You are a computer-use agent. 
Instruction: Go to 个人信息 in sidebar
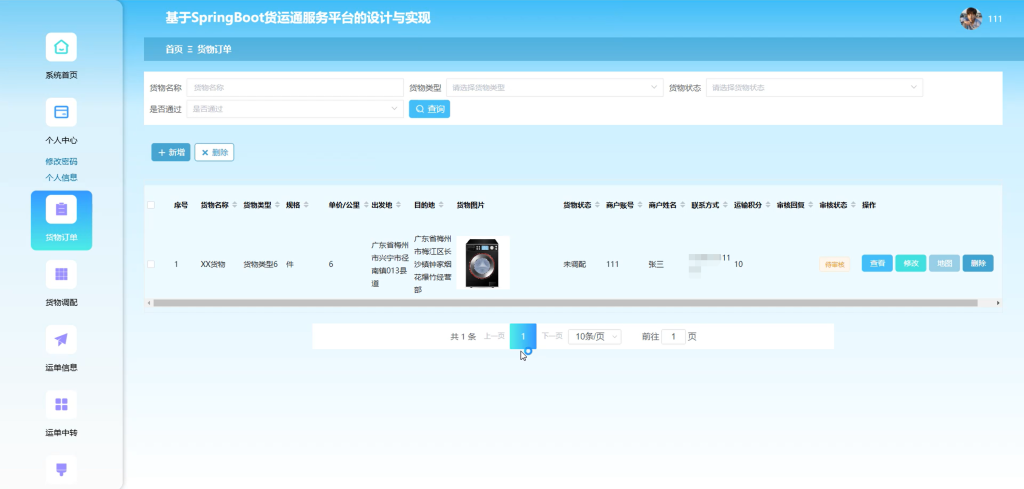click(x=61, y=177)
